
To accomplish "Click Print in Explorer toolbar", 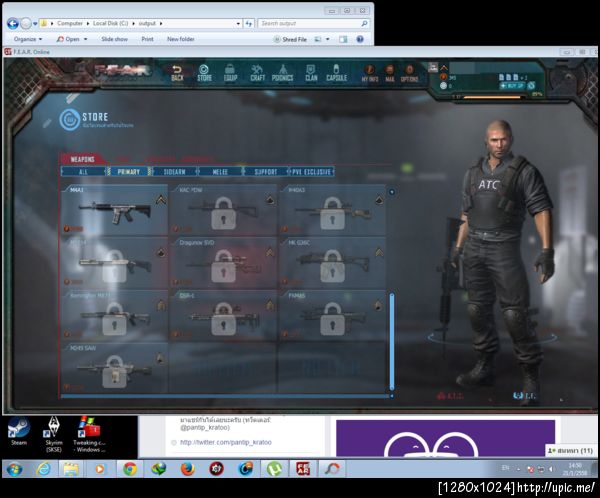I will pos(147,39).
